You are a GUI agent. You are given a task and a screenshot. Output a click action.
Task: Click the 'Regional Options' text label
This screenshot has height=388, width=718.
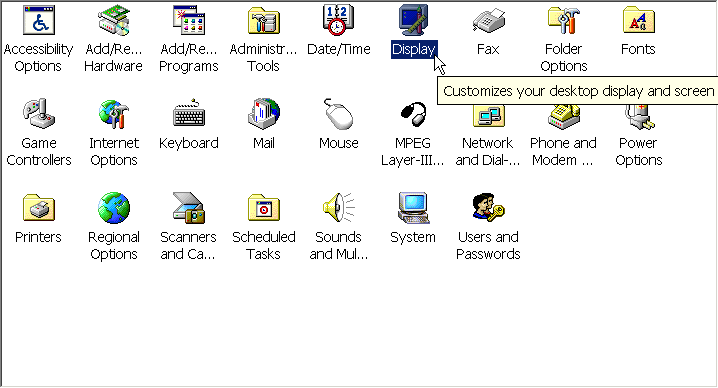click(114, 246)
